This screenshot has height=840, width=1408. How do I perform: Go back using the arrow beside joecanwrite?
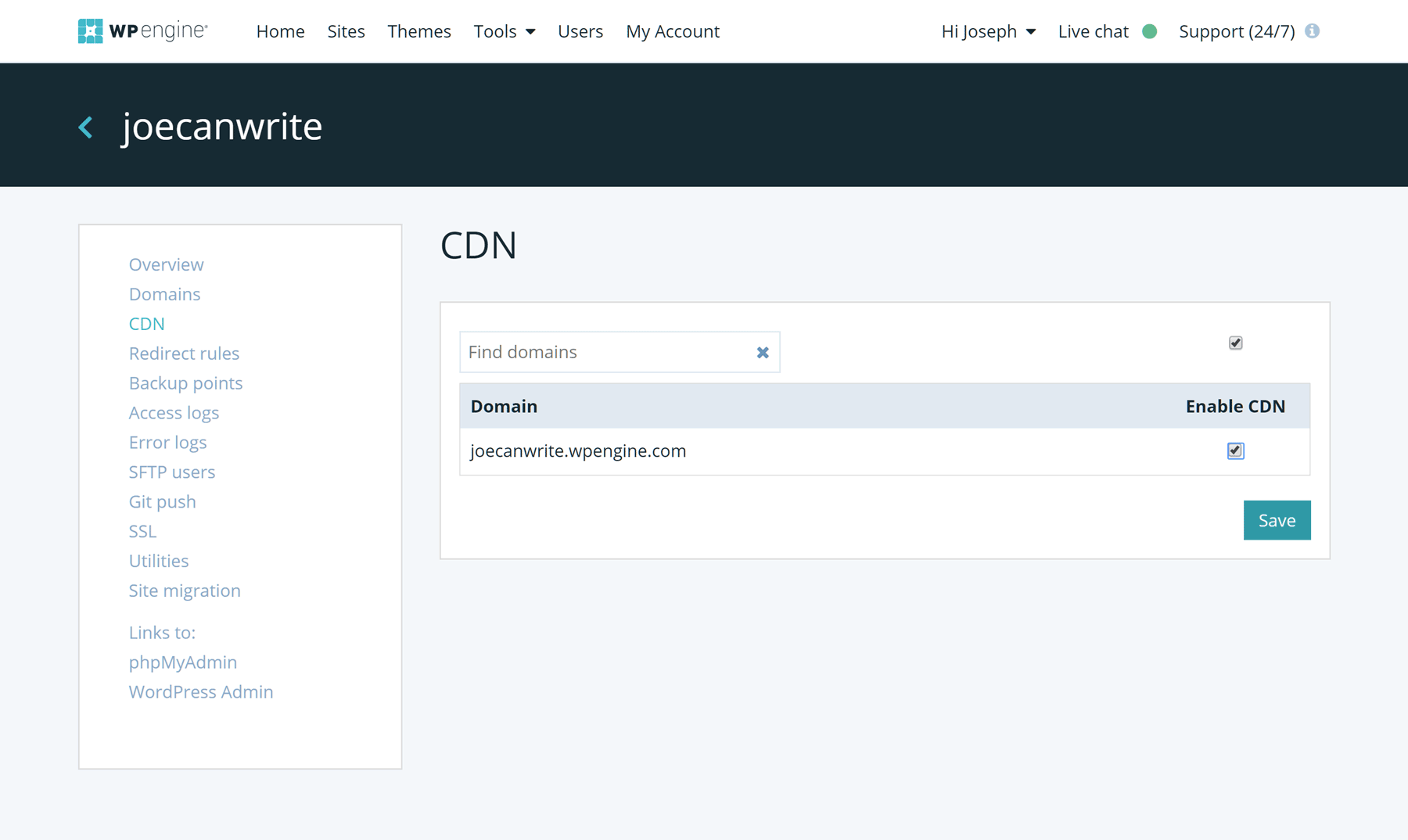coord(86,127)
